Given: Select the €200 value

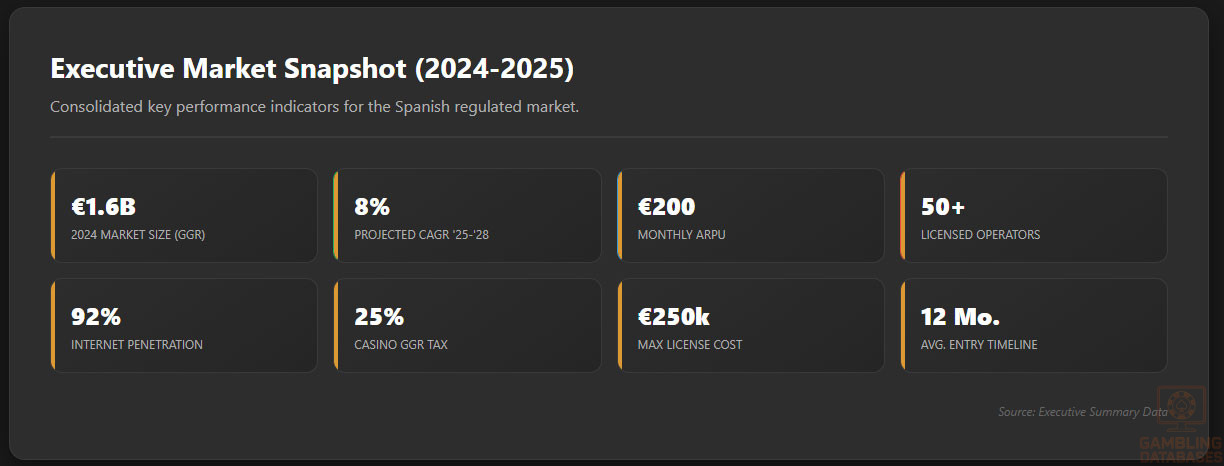Looking at the screenshot, I should tap(666, 207).
